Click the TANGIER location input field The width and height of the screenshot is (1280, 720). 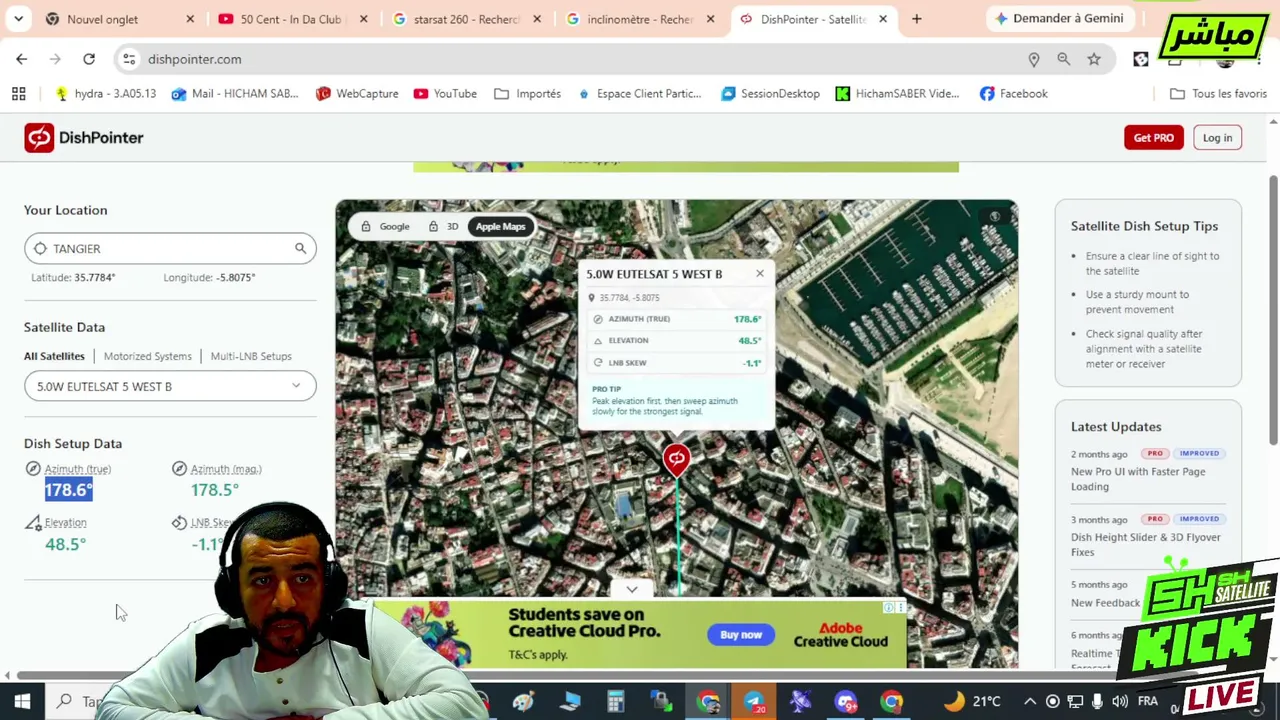[170, 248]
